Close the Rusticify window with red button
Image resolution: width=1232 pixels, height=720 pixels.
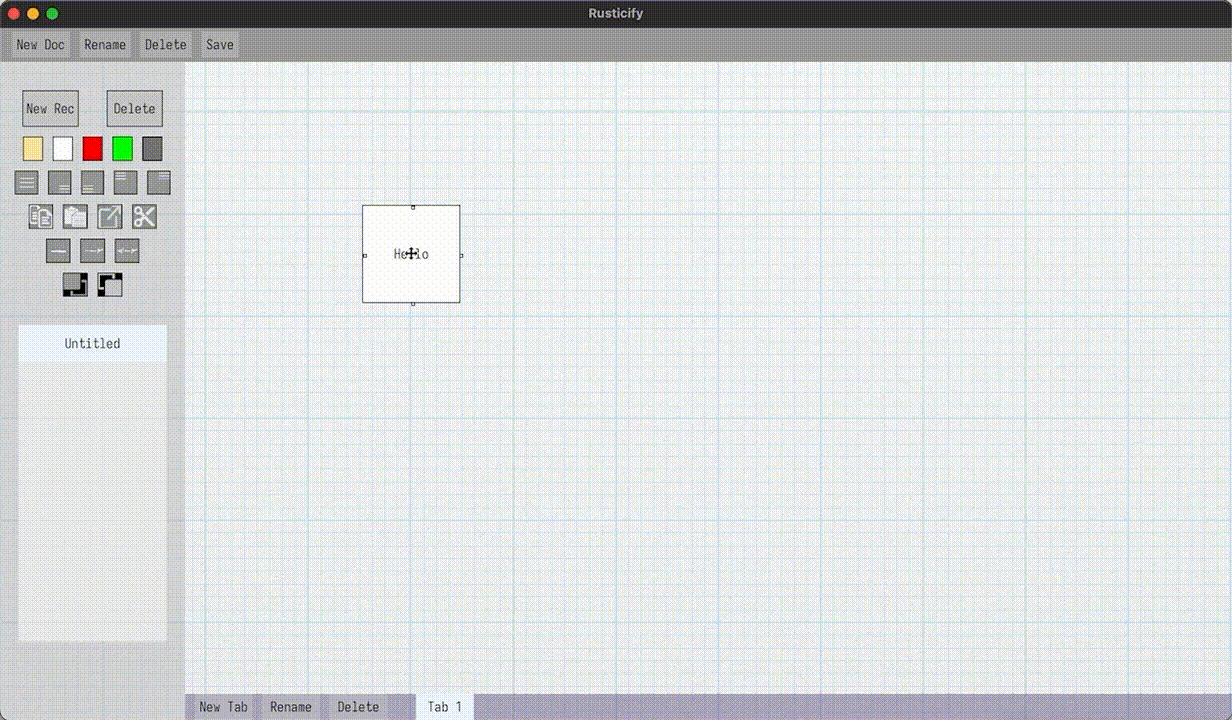[x=14, y=14]
